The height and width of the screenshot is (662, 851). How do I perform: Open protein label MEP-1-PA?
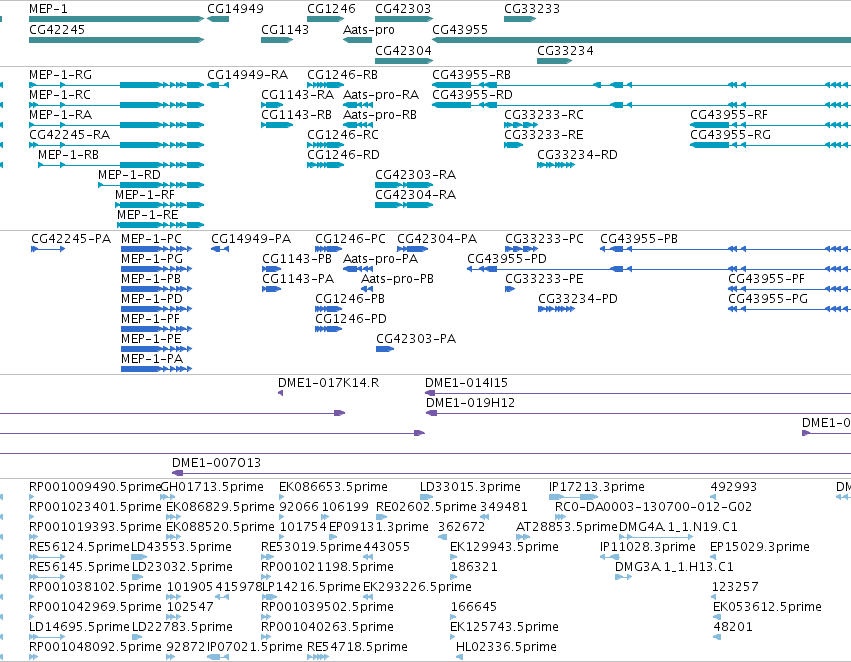click(x=152, y=359)
